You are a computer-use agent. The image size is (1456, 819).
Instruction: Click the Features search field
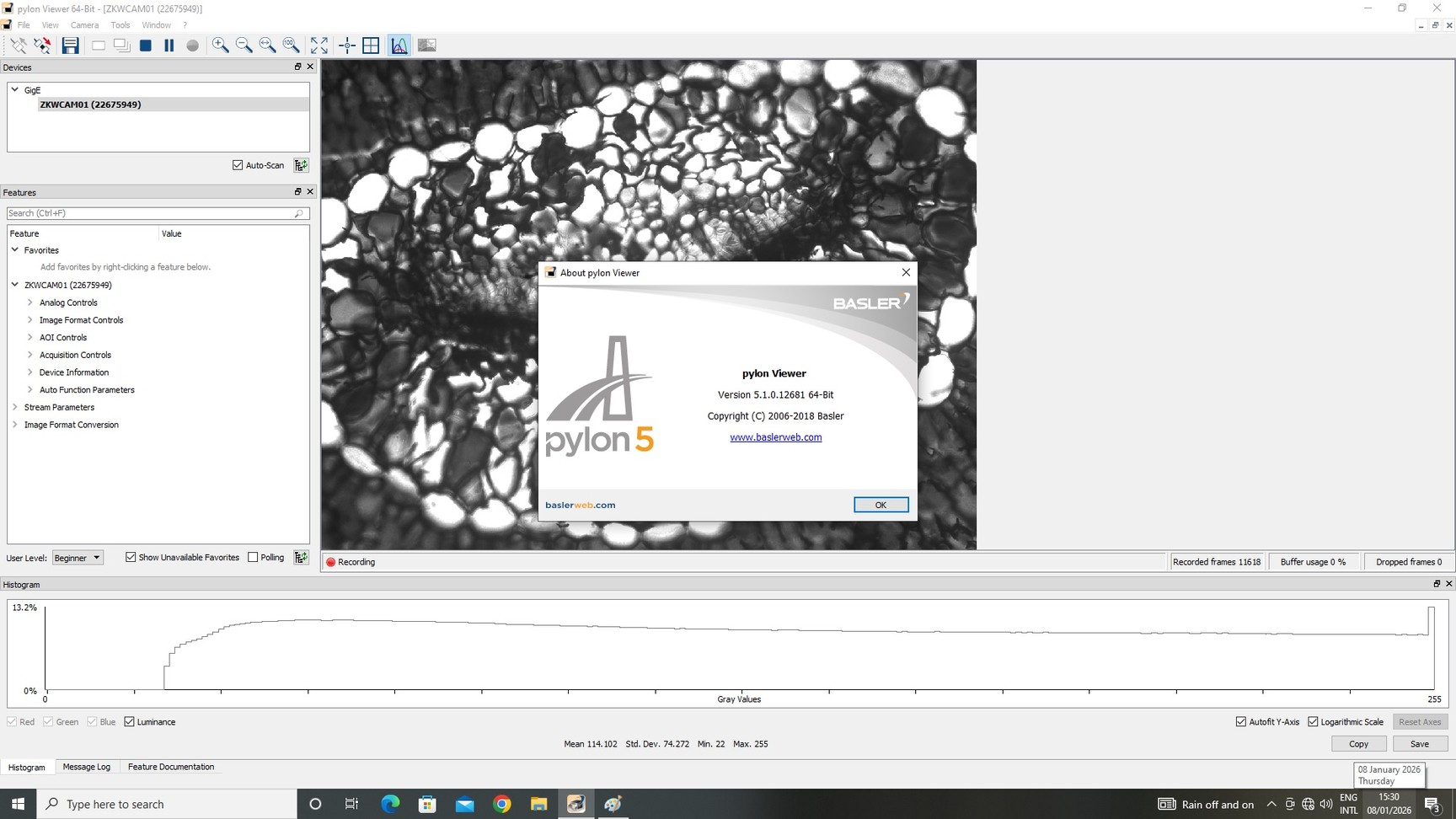click(x=152, y=213)
